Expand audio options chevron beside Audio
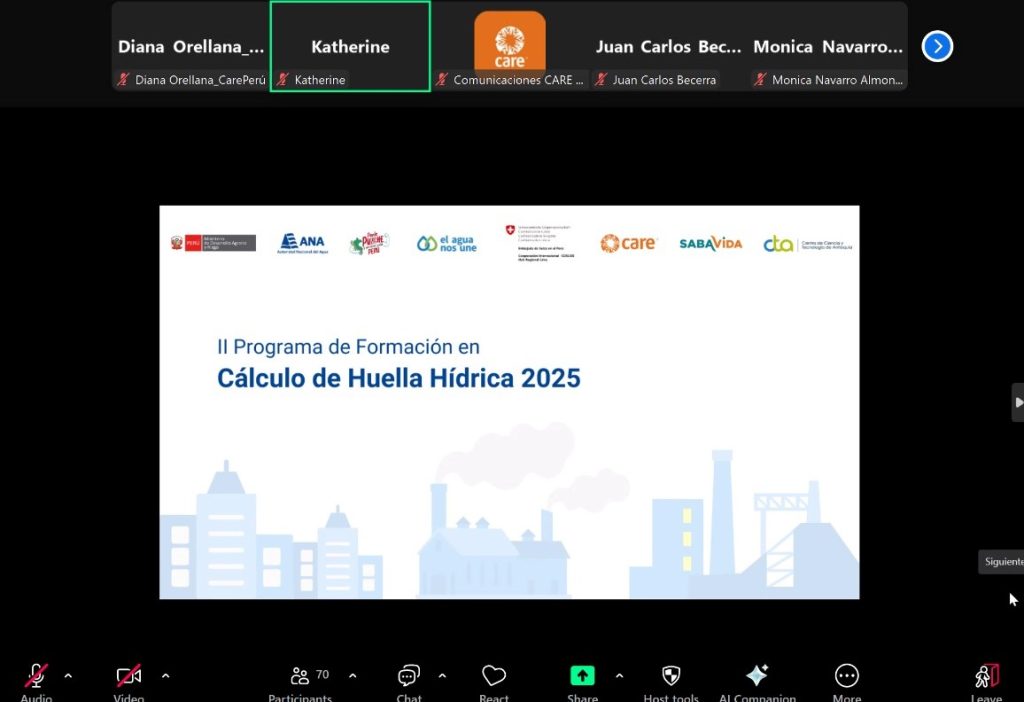This screenshot has width=1024, height=702. (x=68, y=676)
